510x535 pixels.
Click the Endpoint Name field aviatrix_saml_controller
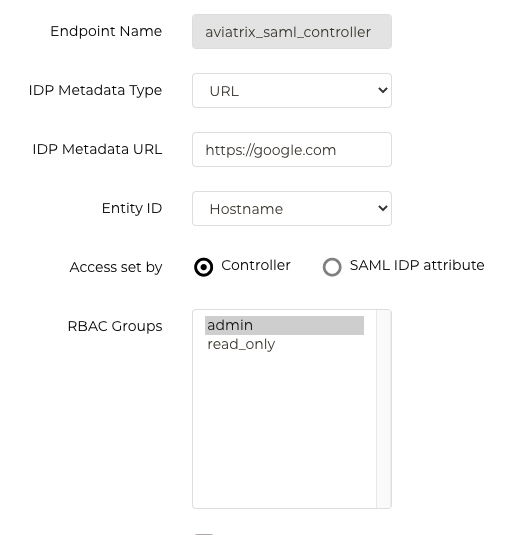[292, 31]
